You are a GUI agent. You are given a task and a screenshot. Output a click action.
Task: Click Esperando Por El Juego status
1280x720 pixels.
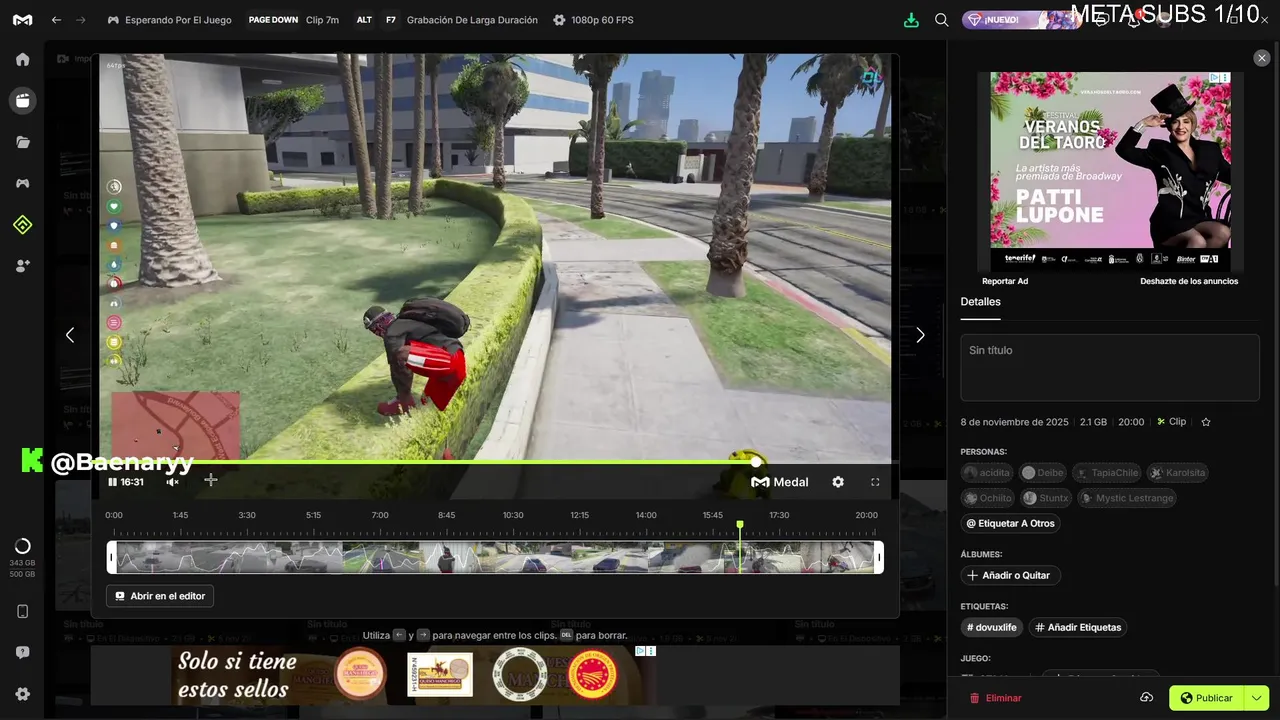click(169, 20)
